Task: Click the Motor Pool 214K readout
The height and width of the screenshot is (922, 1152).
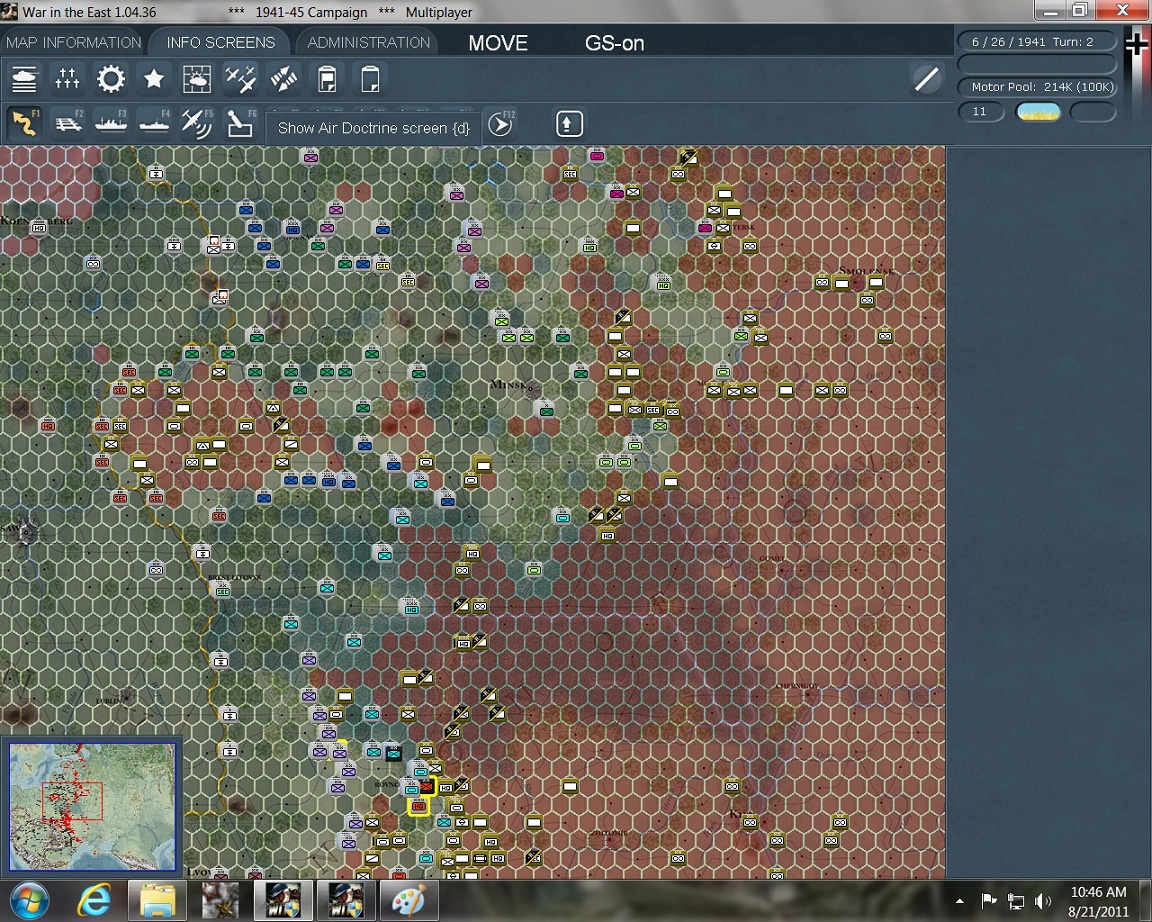Action: click(x=1036, y=87)
